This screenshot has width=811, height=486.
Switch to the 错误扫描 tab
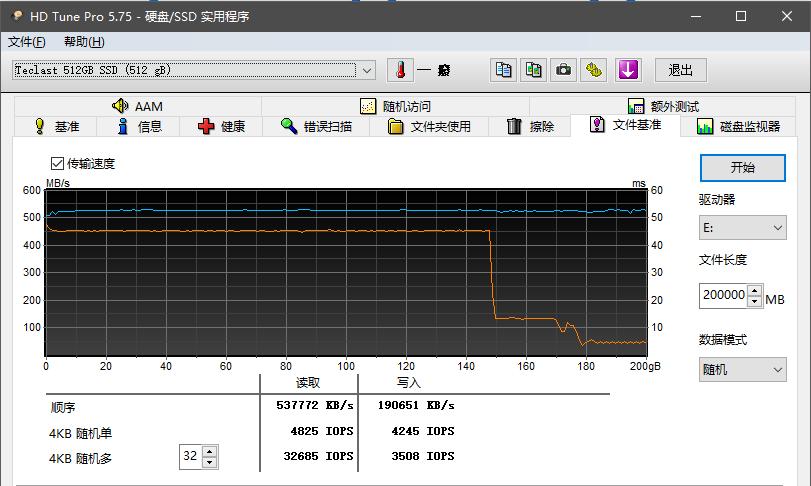point(316,127)
